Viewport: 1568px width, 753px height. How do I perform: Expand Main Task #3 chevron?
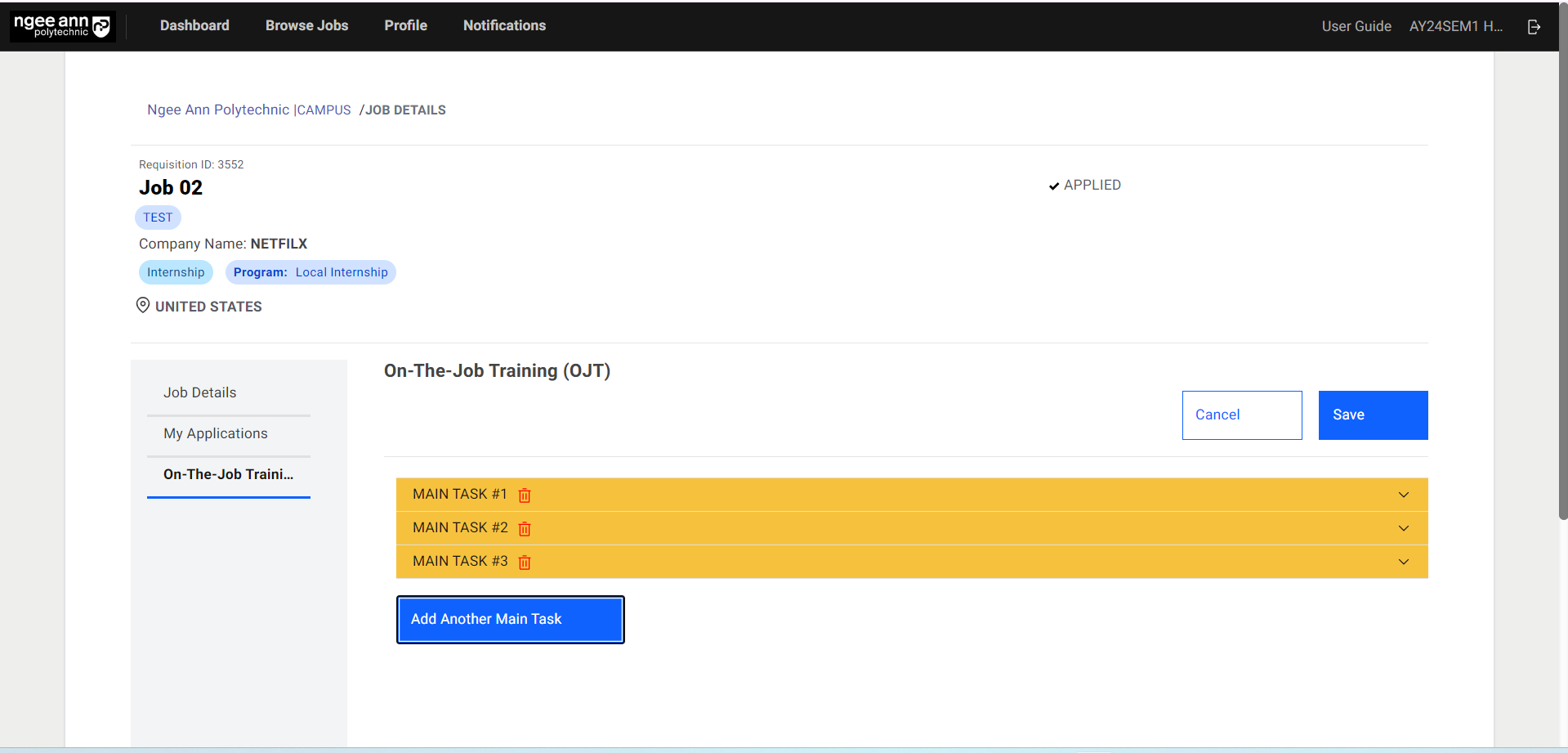[1403, 562]
